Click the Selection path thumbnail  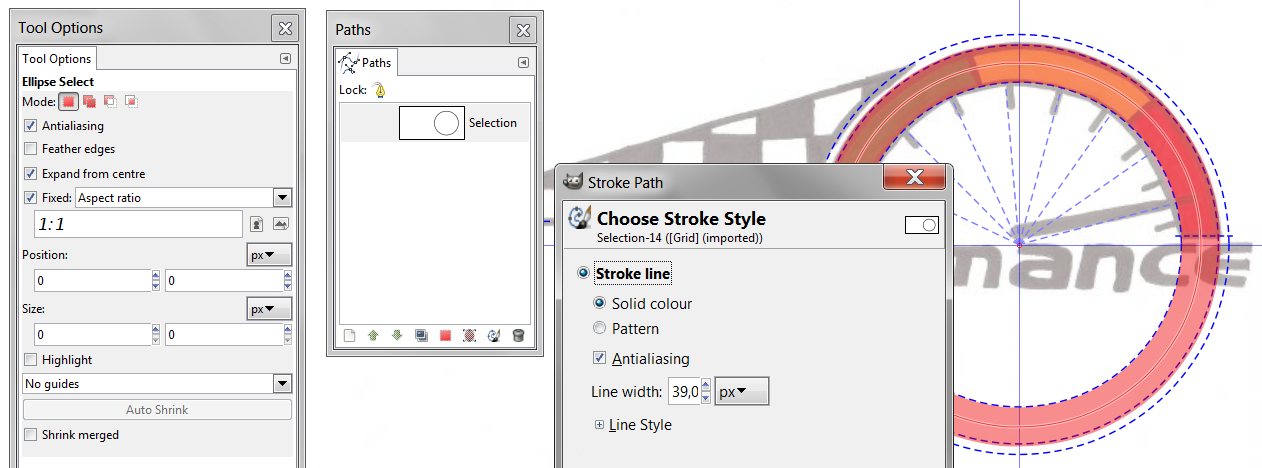point(431,123)
